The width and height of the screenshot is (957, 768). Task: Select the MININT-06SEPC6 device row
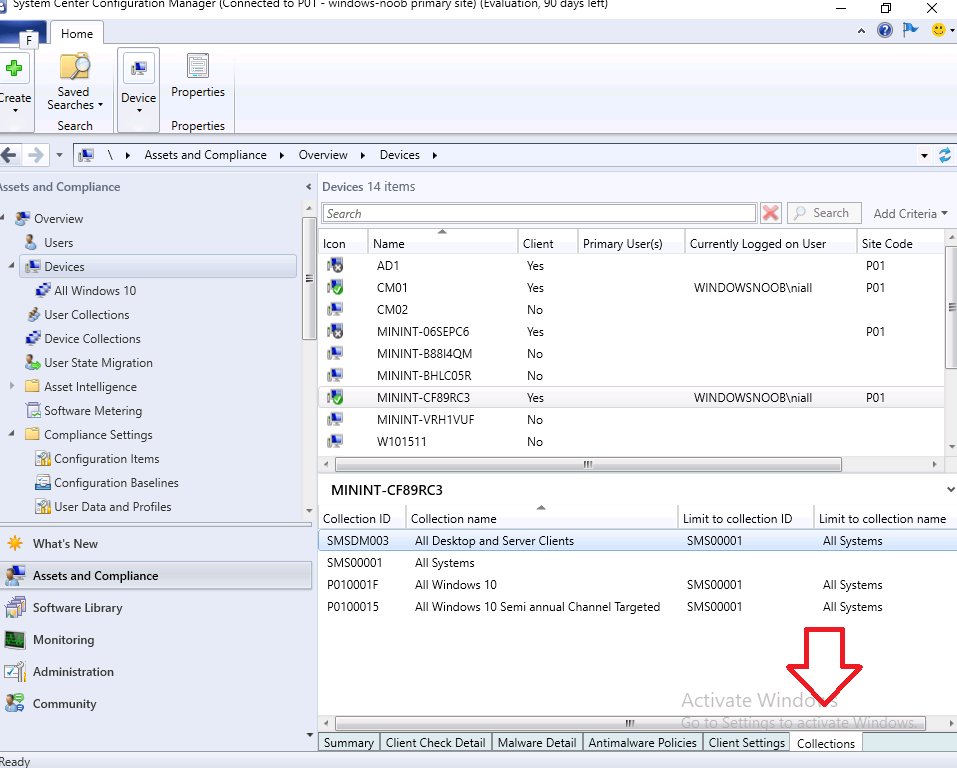(x=630, y=331)
